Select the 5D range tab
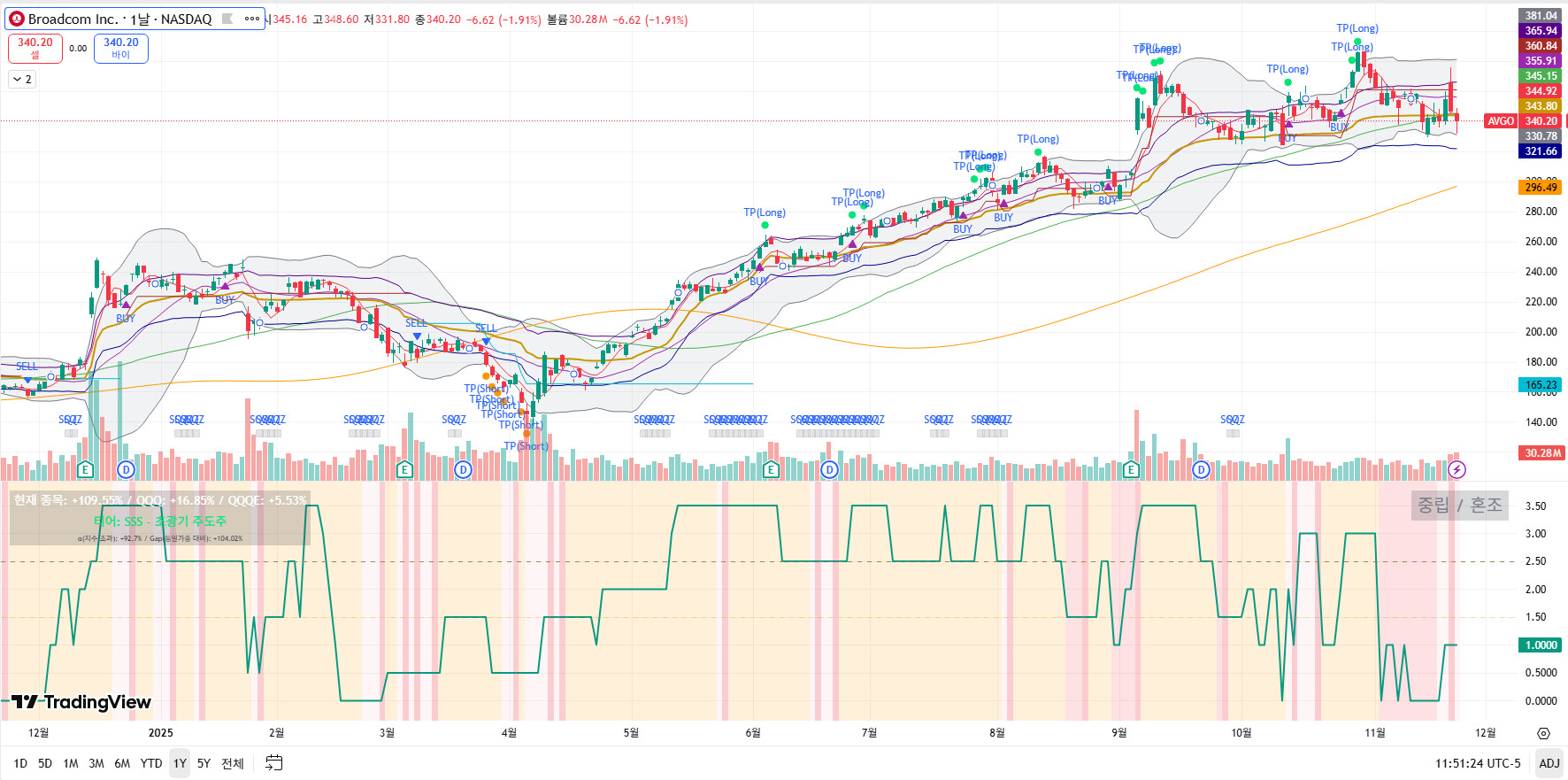 [45, 763]
